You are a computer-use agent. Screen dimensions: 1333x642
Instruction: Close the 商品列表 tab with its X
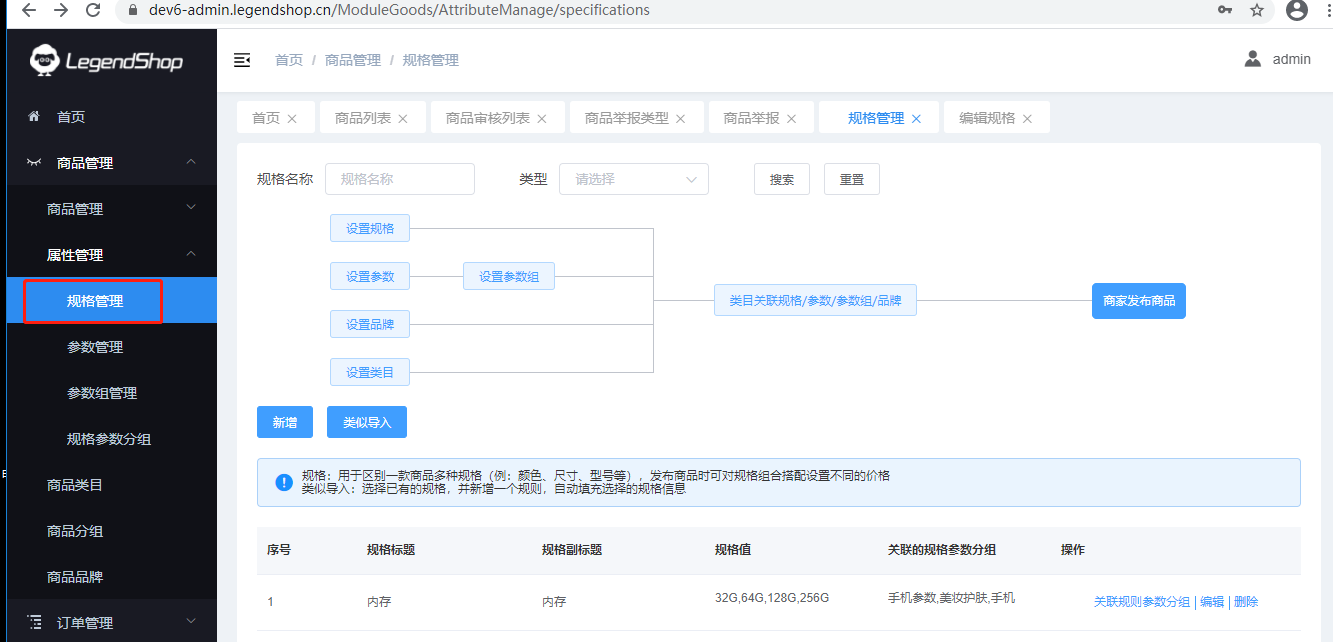point(403,118)
